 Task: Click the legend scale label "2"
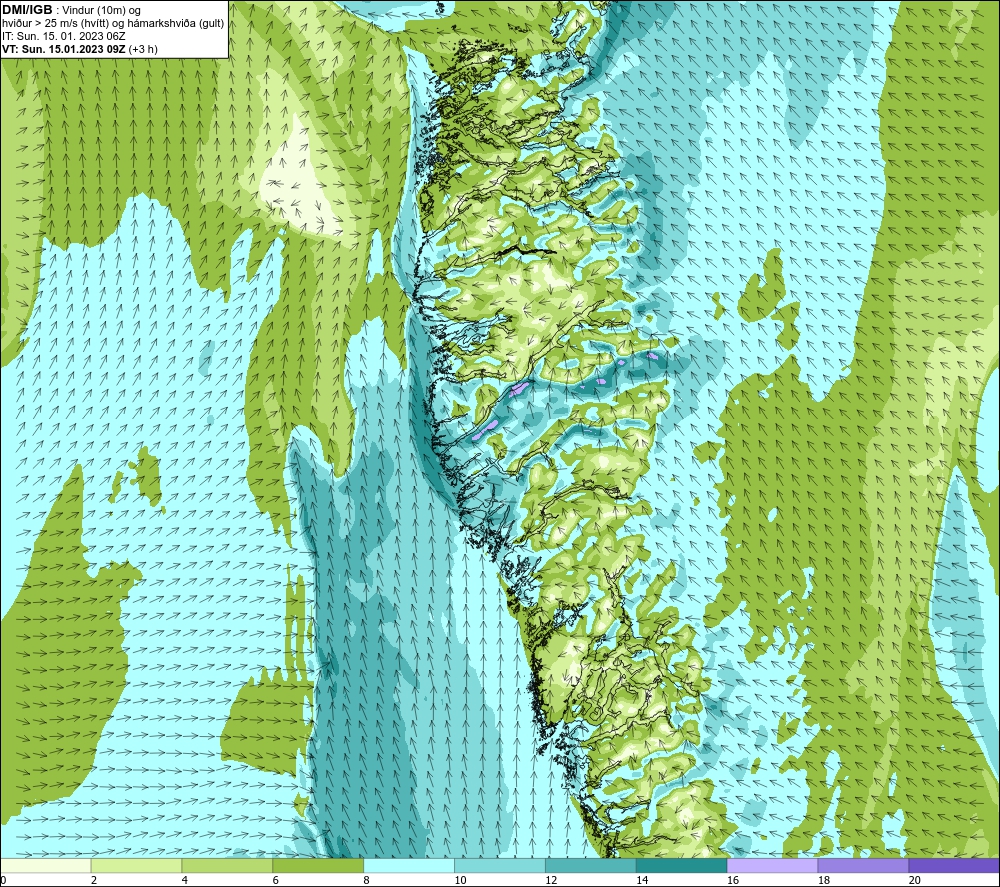coord(94,880)
